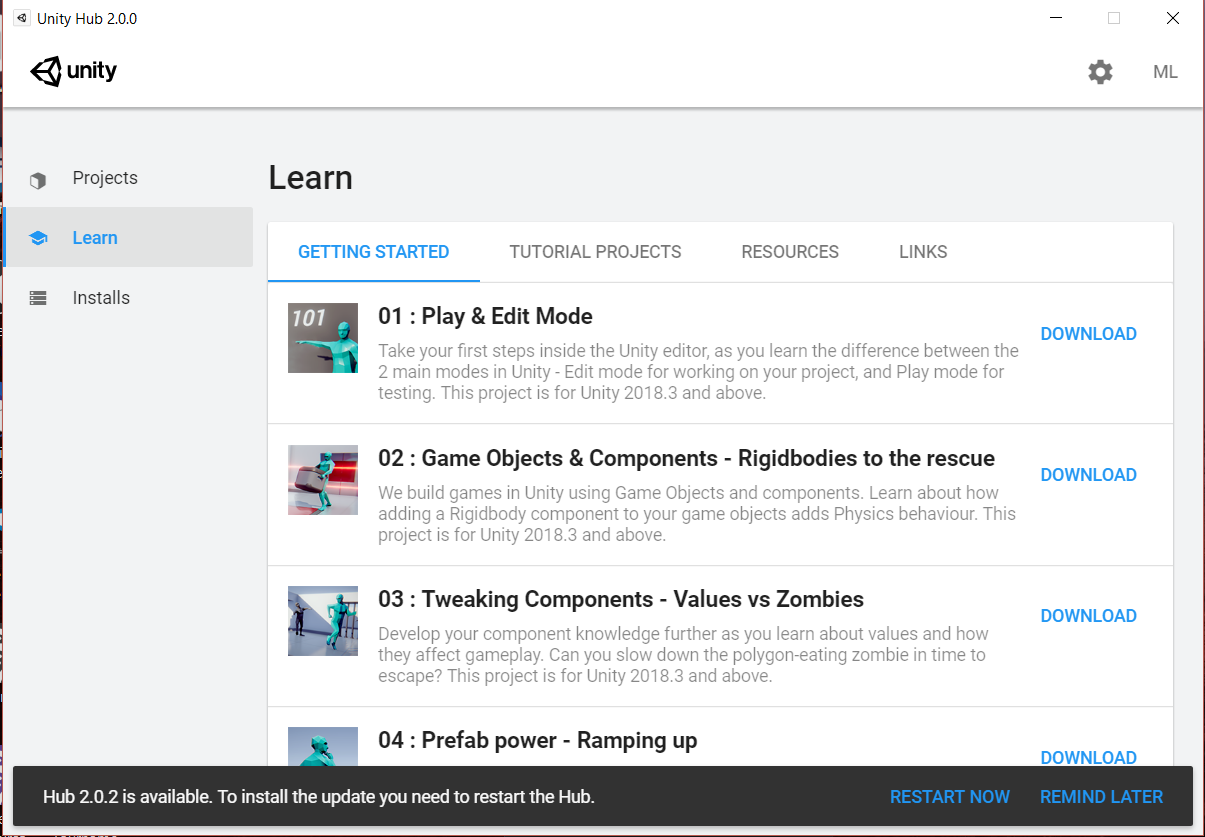1205x837 pixels.
Task: Open the ML account menu
Action: [1165, 72]
